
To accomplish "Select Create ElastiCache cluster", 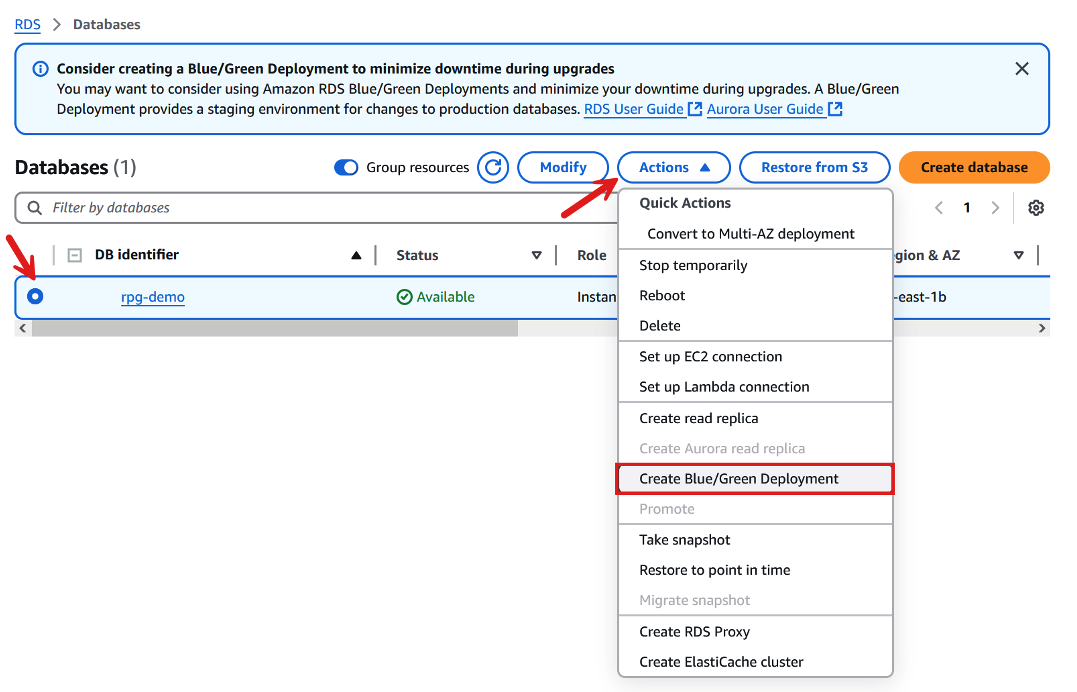I will click(x=756, y=662).
